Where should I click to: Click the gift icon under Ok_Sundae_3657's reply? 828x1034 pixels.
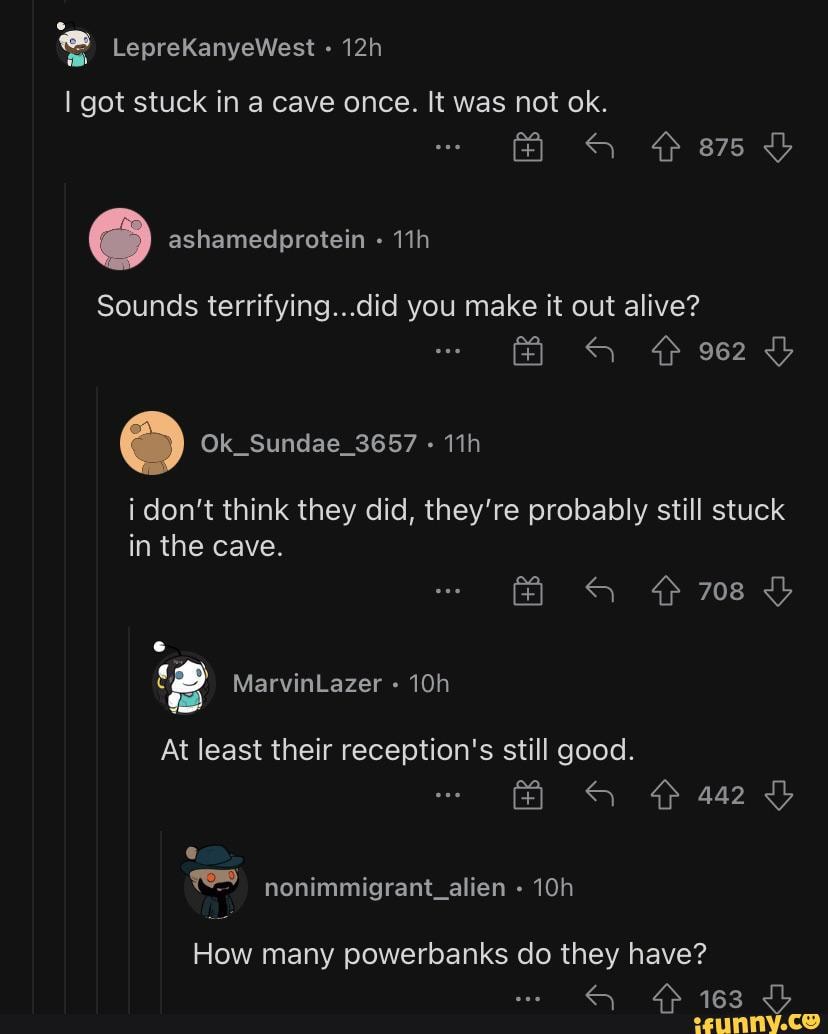click(x=527, y=590)
